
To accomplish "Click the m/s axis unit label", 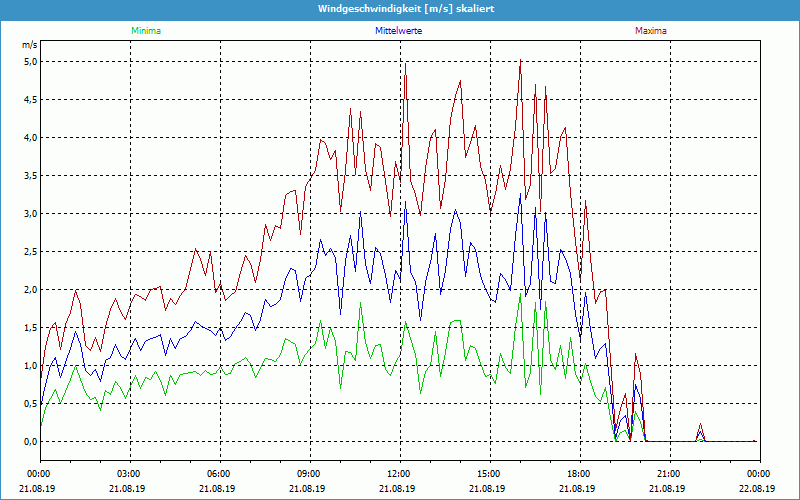I will point(30,45).
